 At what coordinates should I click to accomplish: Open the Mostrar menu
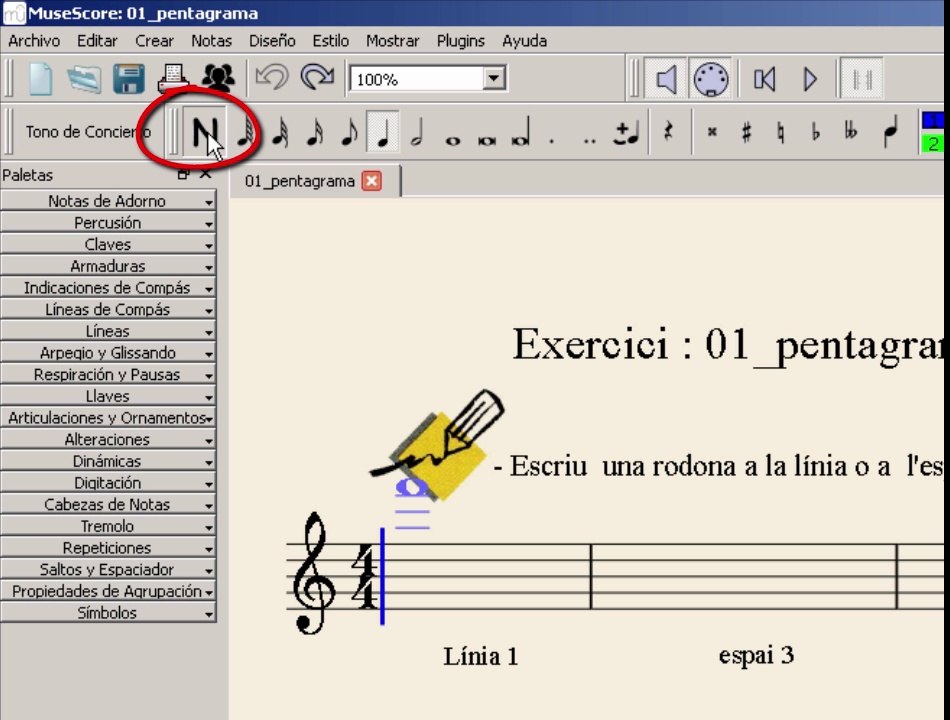[x=393, y=41]
